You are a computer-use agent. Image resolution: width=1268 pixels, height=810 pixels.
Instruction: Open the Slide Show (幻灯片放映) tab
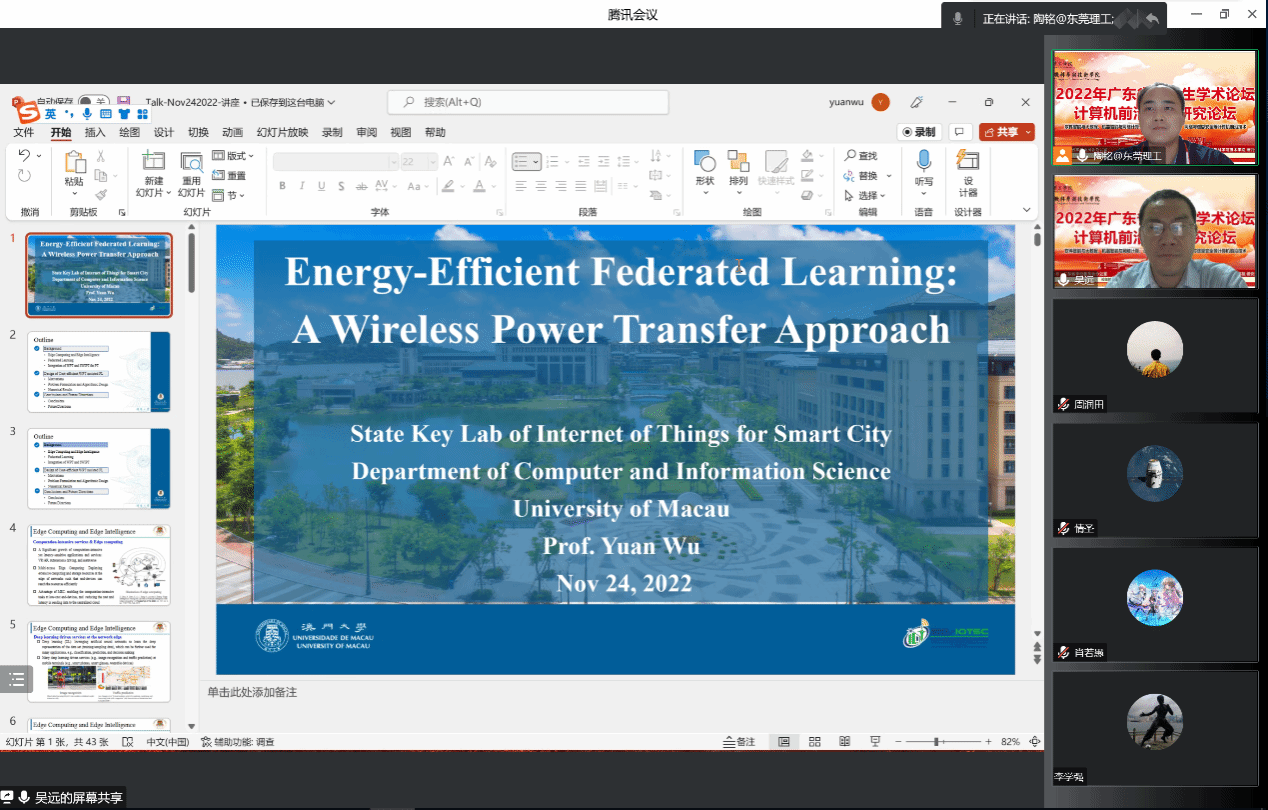coord(283,132)
